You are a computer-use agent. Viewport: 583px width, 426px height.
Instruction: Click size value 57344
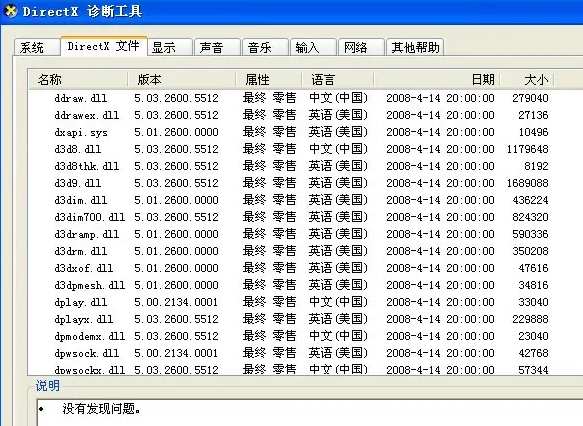tap(533, 370)
